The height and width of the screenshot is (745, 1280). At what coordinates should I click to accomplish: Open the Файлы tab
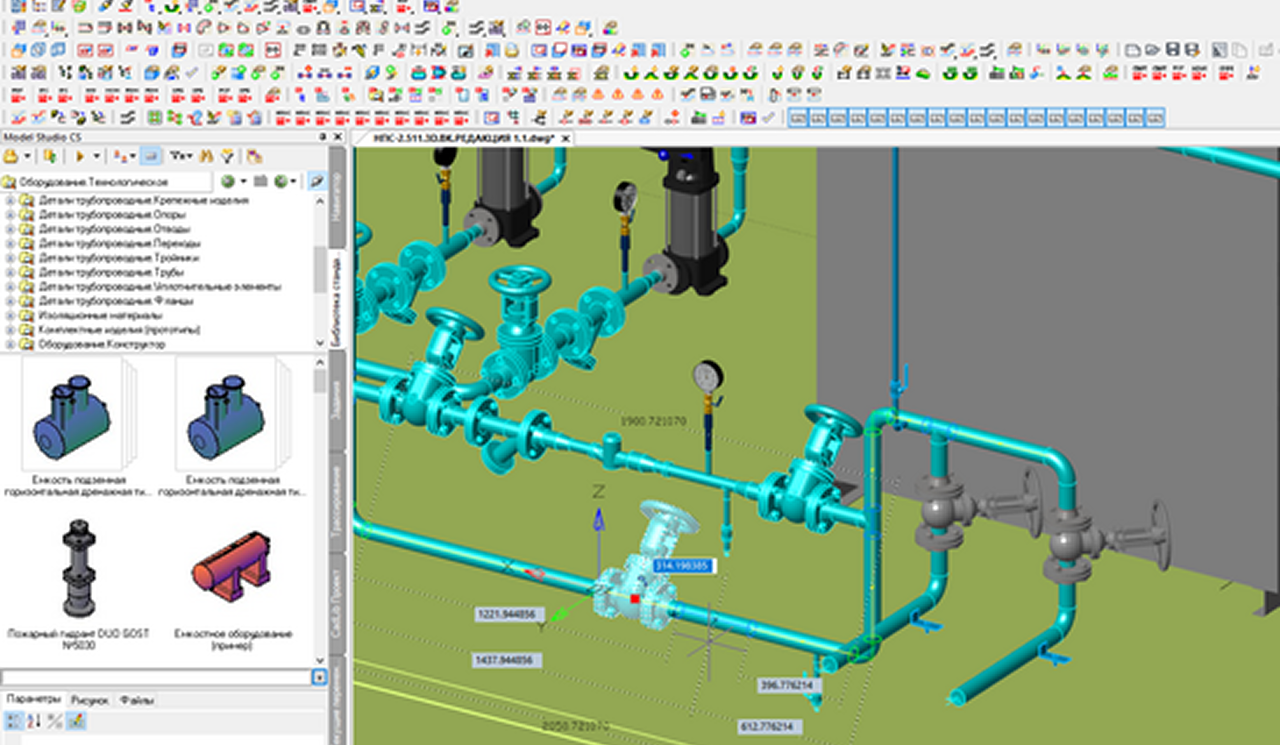(137, 701)
